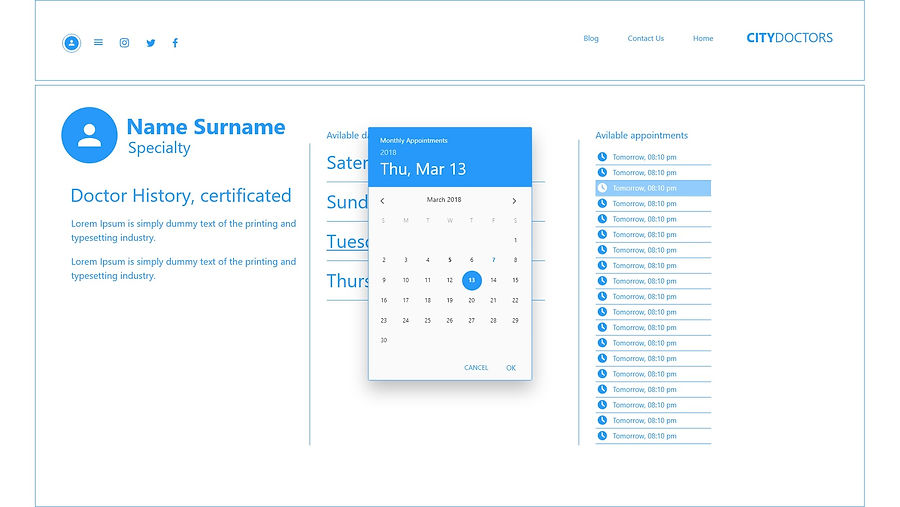
Task: Pick date 25 in calendar
Action: point(428,320)
